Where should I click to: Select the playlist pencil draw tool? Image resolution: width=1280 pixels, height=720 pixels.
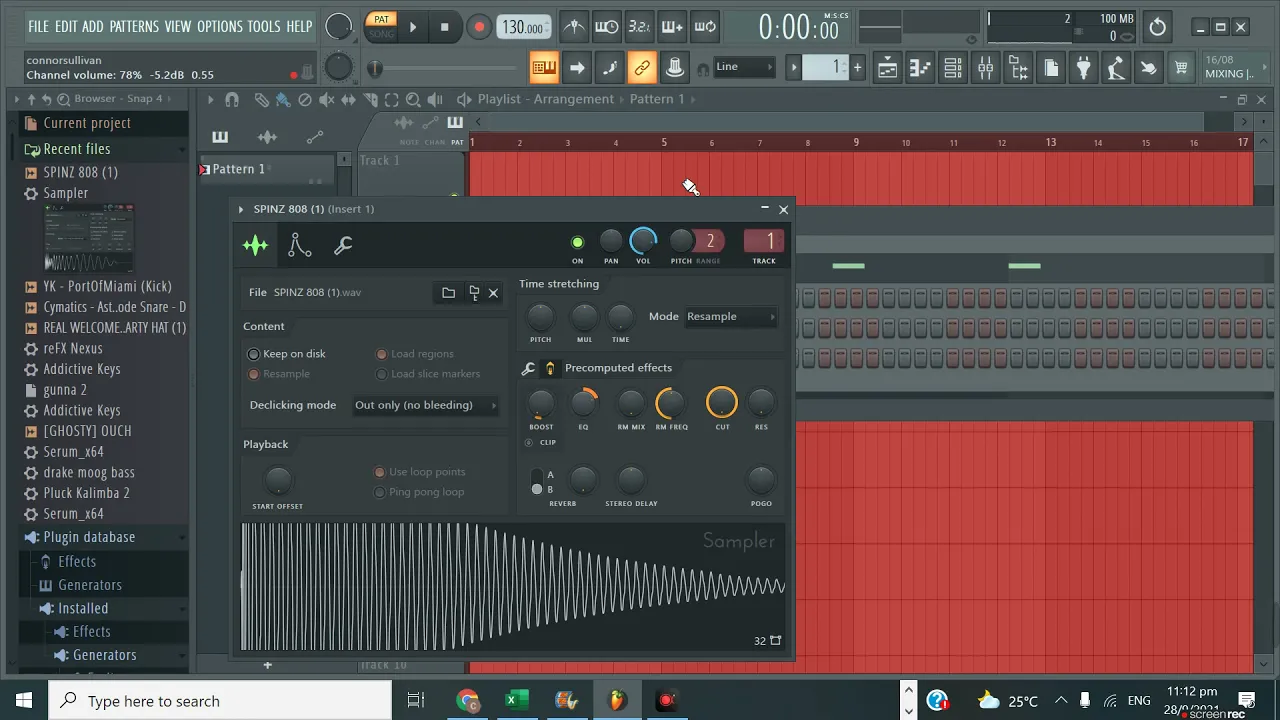(x=261, y=99)
